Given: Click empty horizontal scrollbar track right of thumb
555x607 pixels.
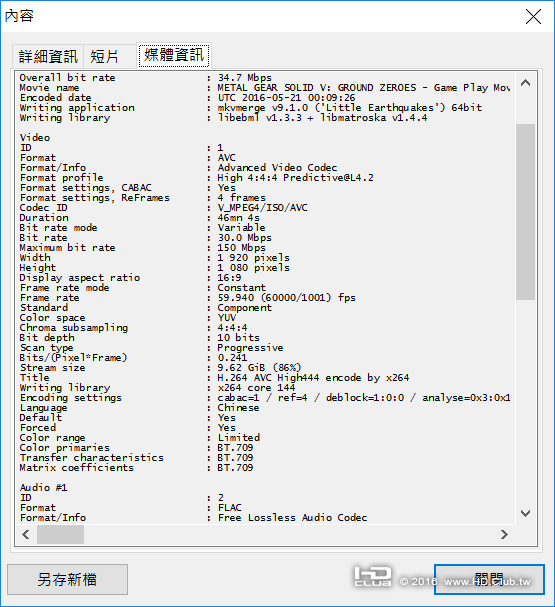Looking at the screenshot, I should coord(289,535).
